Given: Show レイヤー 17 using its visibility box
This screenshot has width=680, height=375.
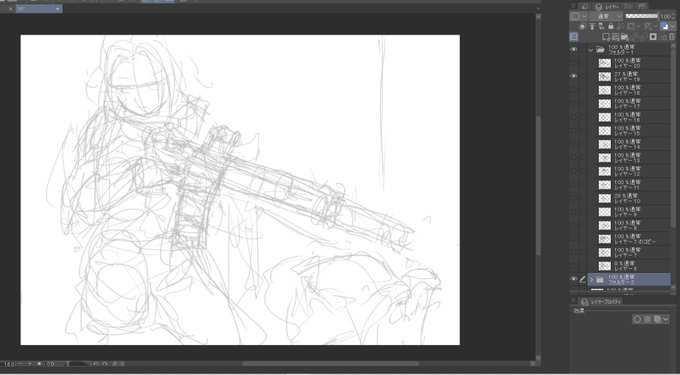Looking at the screenshot, I should tap(573, 104).
